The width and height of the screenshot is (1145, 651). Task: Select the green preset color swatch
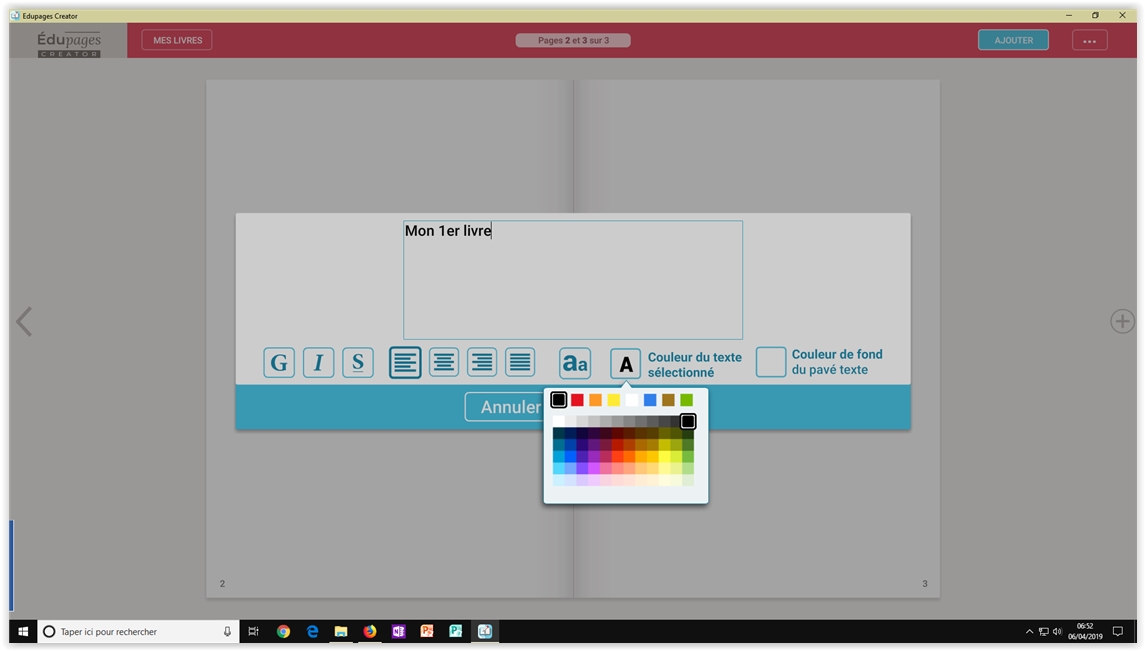686,400
